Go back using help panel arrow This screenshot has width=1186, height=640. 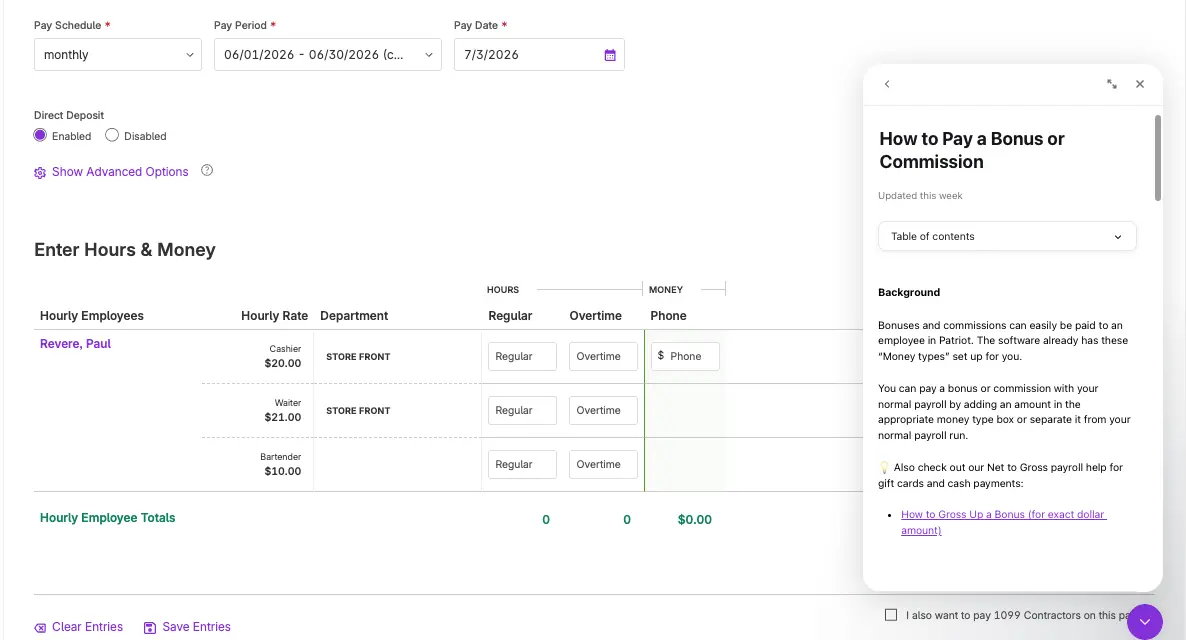[886, 84]
